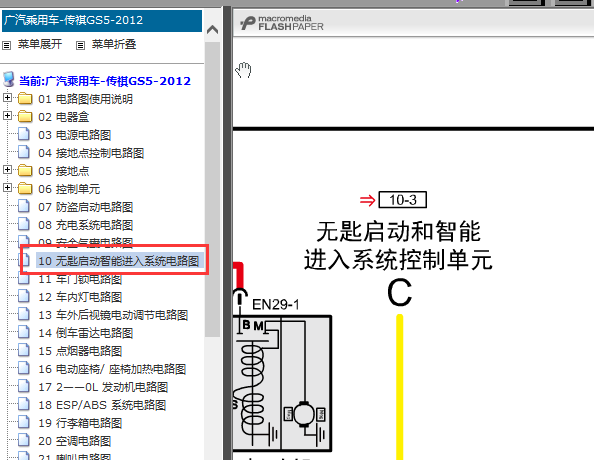Open 15 点烟器电路图 document
The height and width of the screenshot is (460, 594).
(80, 351)
